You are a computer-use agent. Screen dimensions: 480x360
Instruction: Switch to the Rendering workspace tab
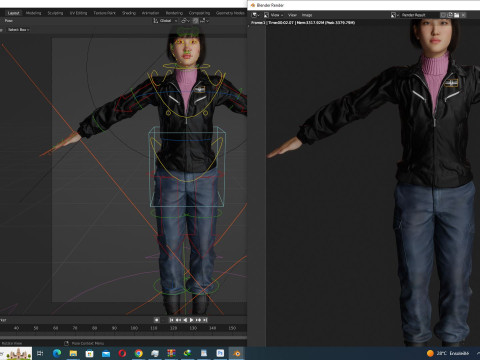point(174,13)
